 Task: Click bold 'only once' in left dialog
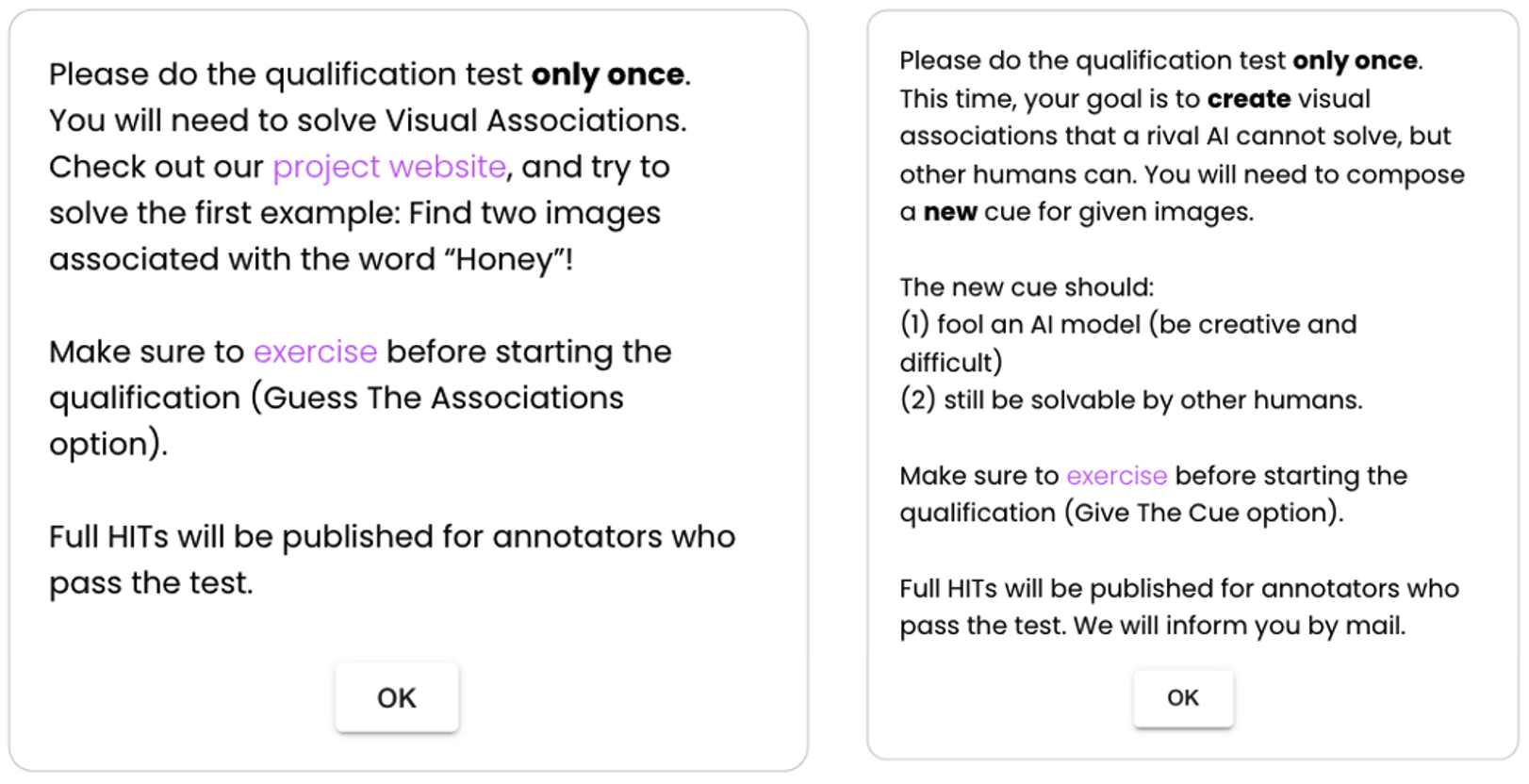pos(608,74)
